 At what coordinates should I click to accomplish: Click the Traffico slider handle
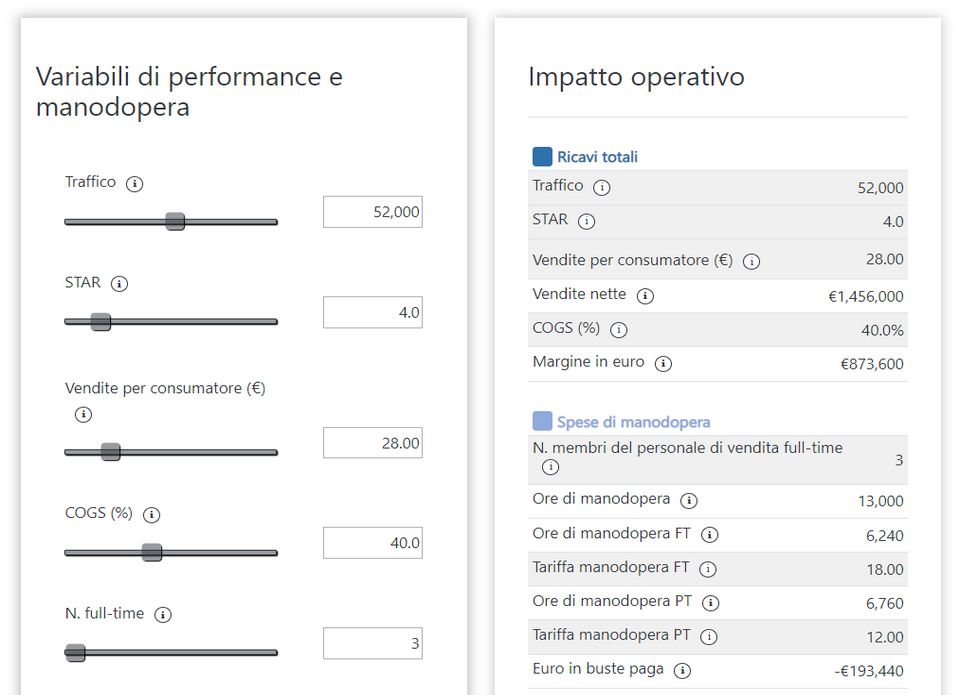click(175, 221)
